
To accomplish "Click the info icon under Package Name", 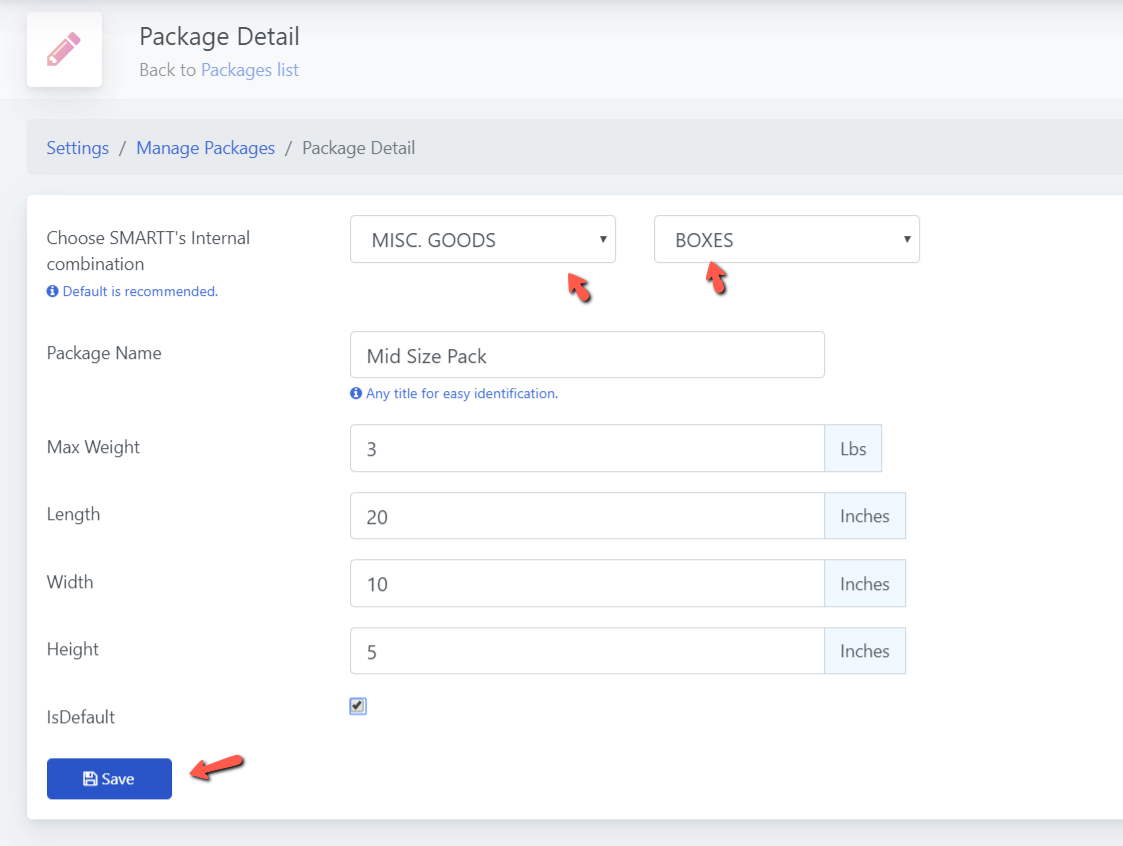I will click(x=356, y=394).
